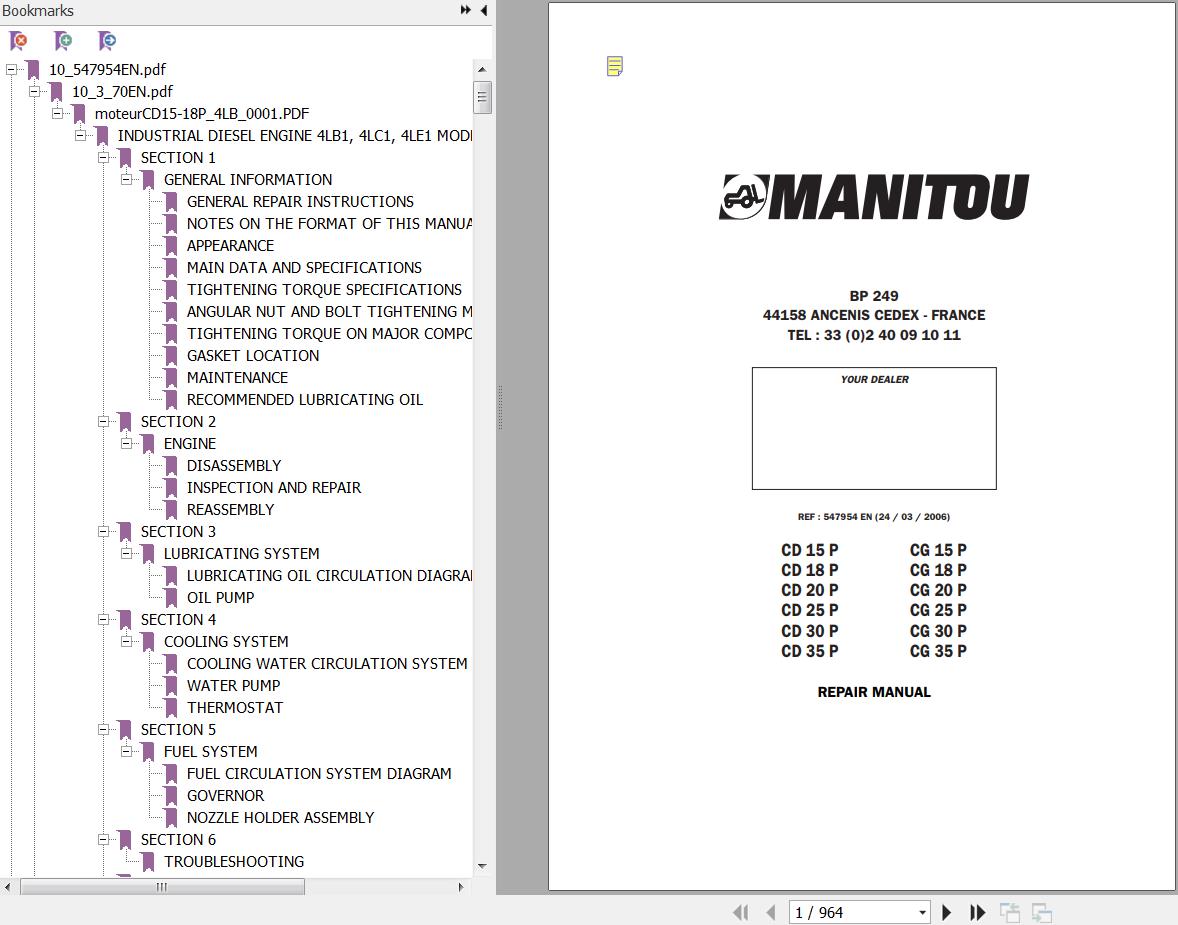This screenshot has width=1178, height=925.
Task: Select the OIL PUMP bookmark
Action: point(220,597)
